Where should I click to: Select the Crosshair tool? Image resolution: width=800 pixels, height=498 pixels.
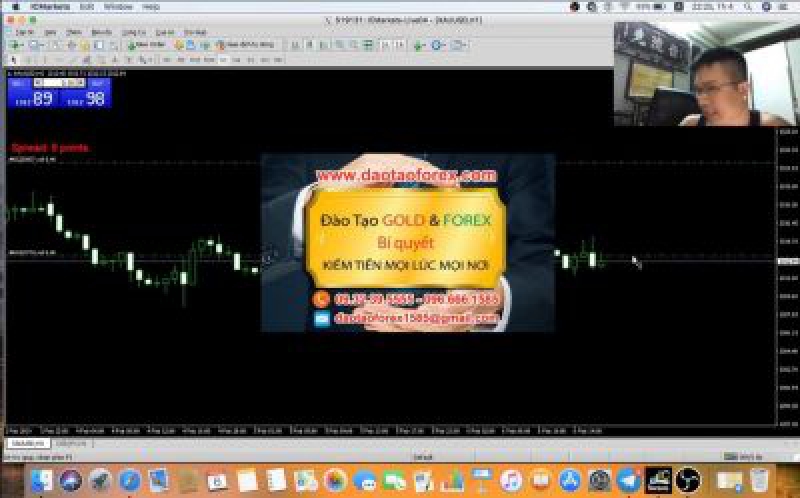(28, 60)
